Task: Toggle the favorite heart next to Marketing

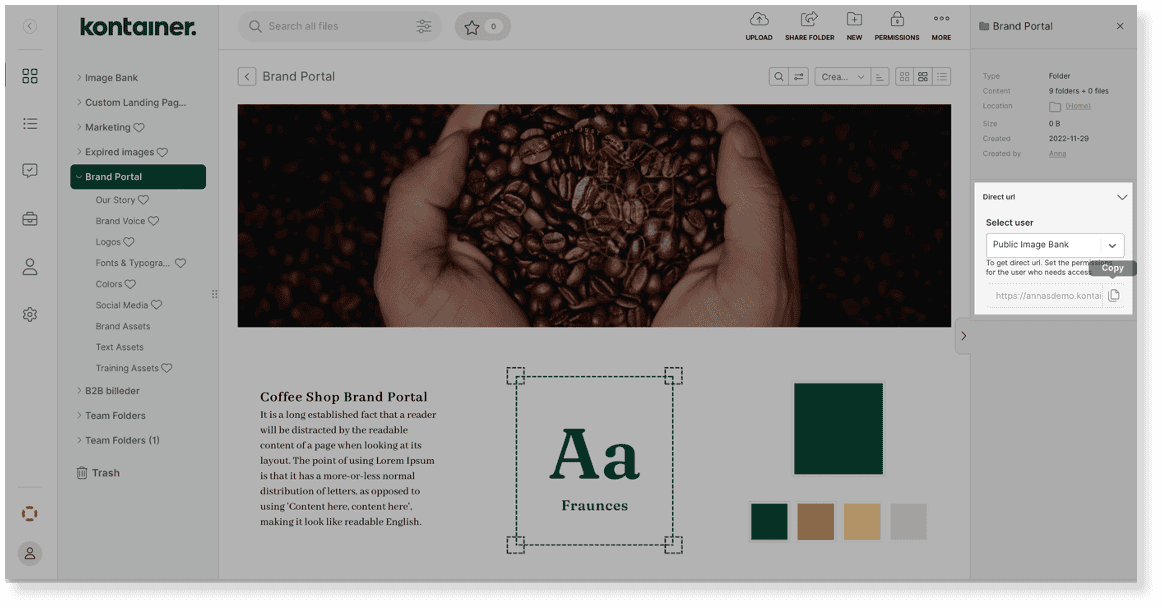Action: [139, 128]
